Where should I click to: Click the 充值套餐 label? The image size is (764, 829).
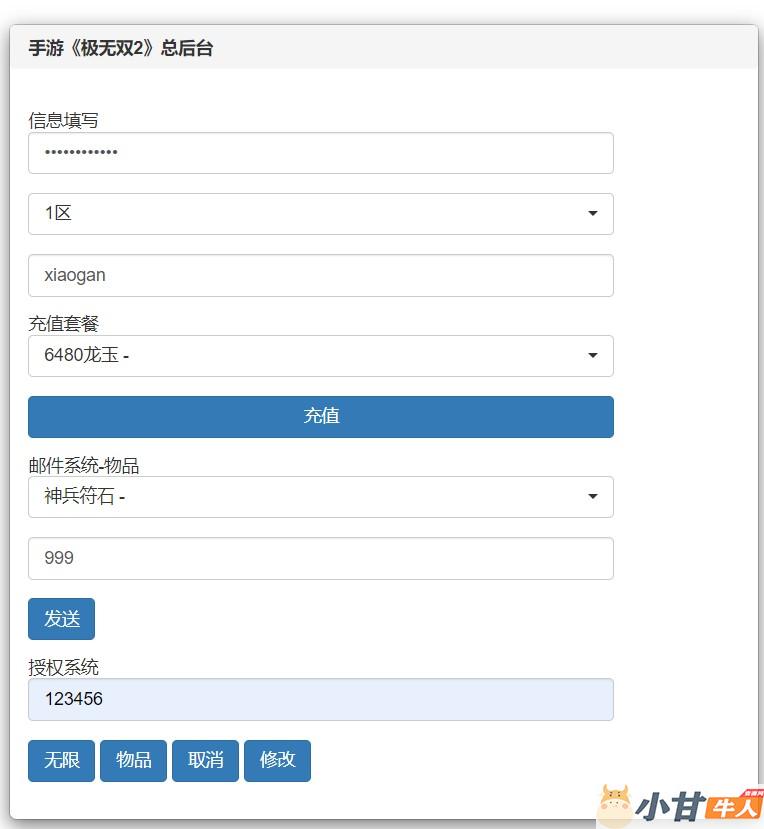pos(63,324)
